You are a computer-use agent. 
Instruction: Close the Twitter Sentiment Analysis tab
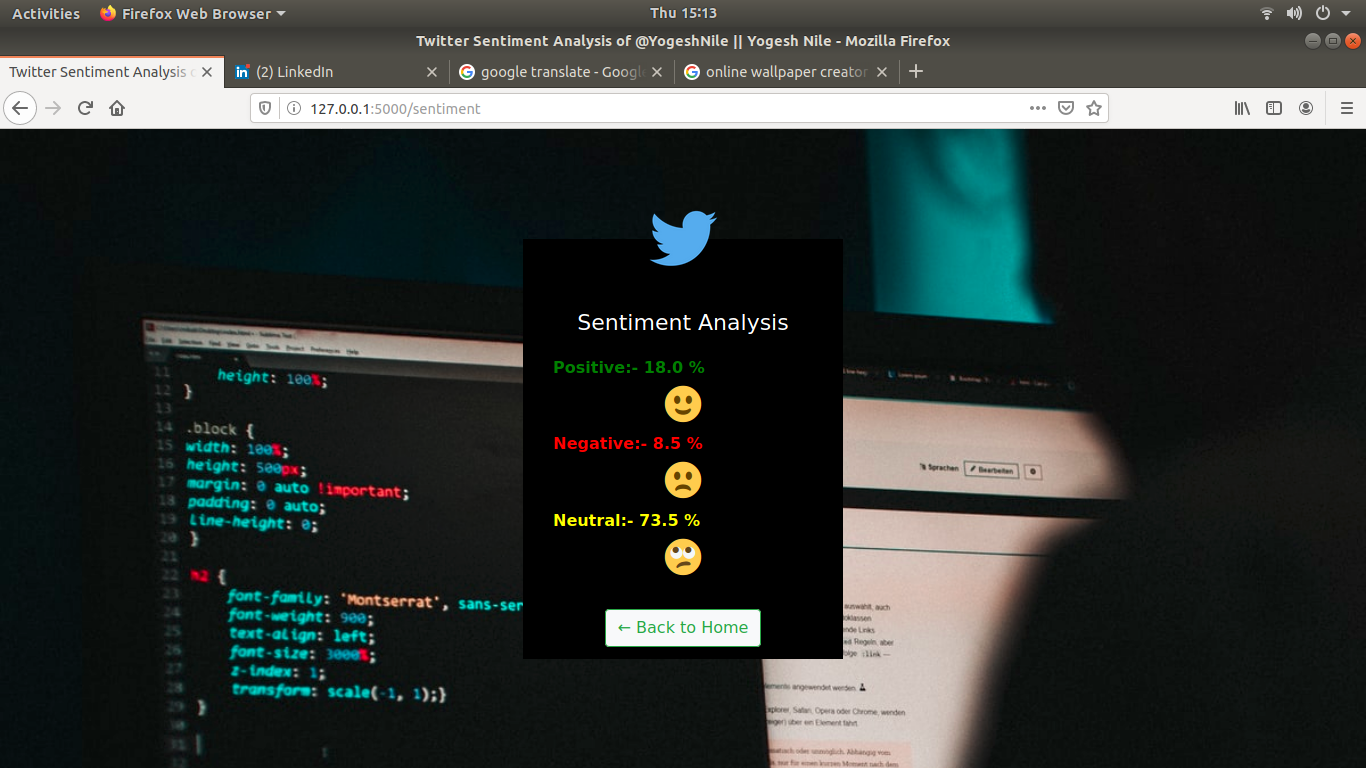(x=207, y=72)
